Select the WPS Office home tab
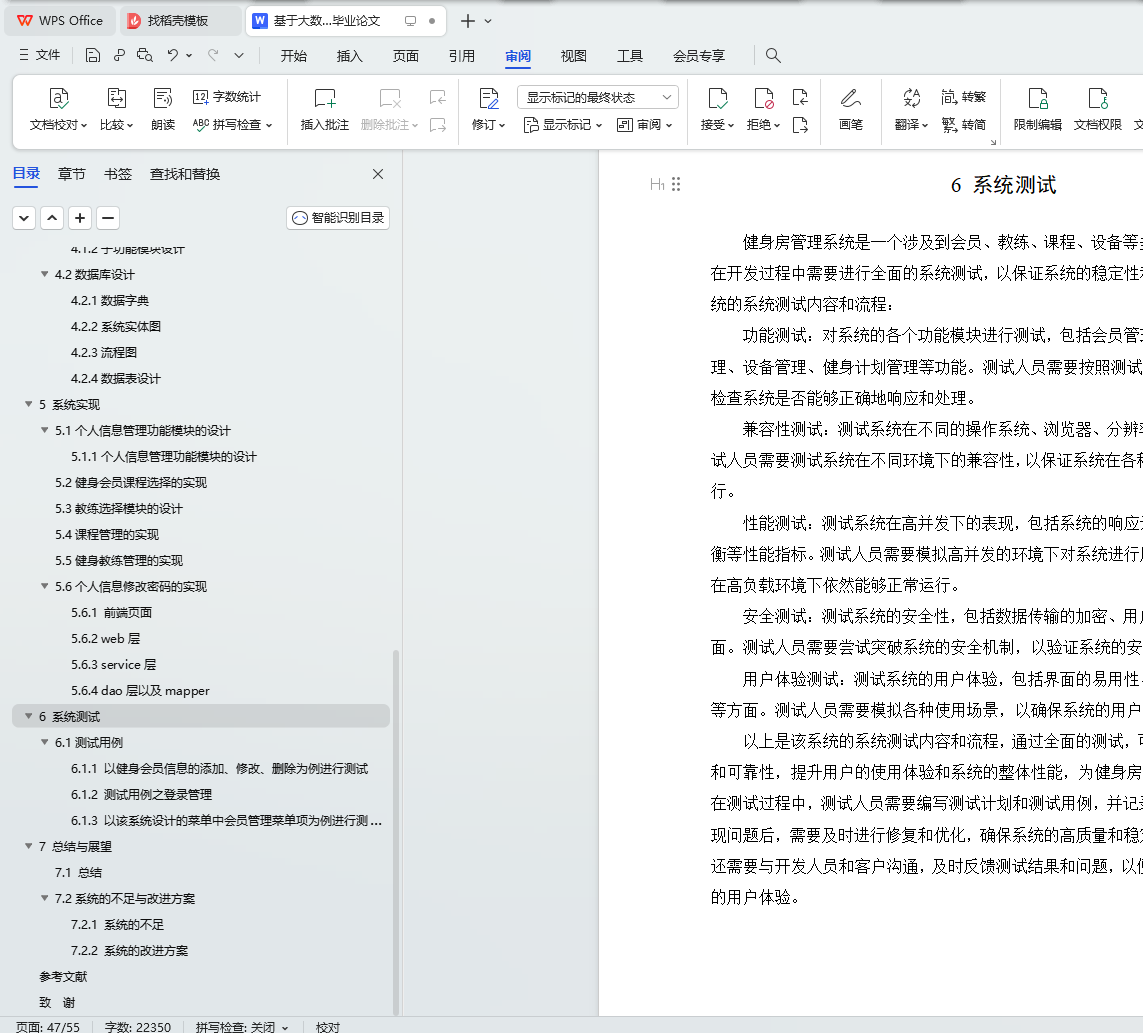This screenshot has height=1033, width=1143. (x=61, y=21)
